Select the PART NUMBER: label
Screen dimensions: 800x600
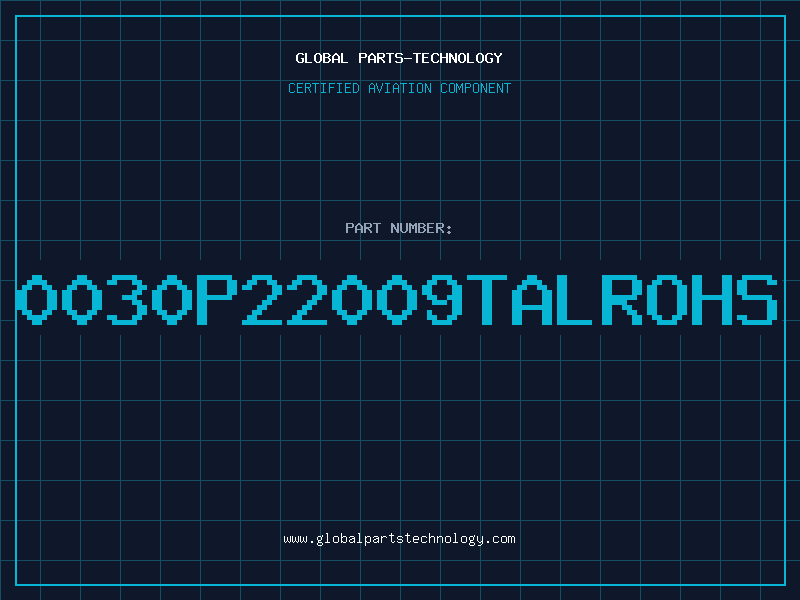pyautogui.click(x=399, y=228)
